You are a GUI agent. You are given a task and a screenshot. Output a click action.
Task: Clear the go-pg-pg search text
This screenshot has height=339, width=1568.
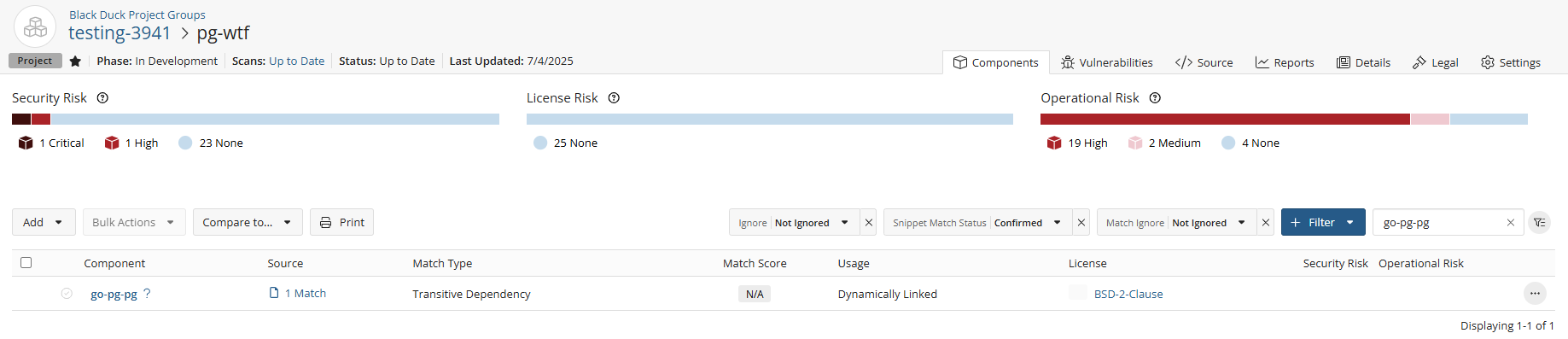point(1511,223)
